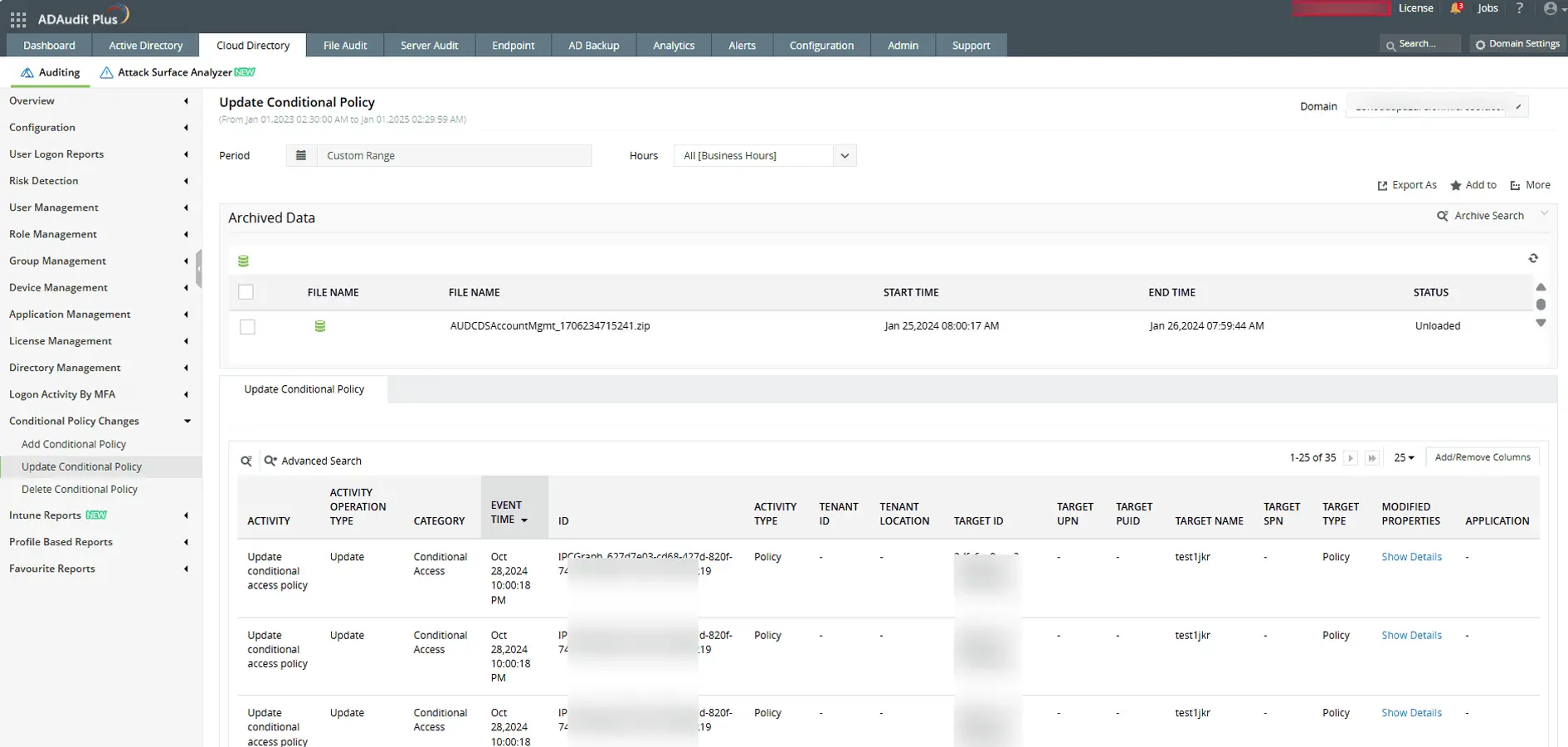
Task: Open Domain Settings
Action: pyautogui.click(x=1517, y=43)
